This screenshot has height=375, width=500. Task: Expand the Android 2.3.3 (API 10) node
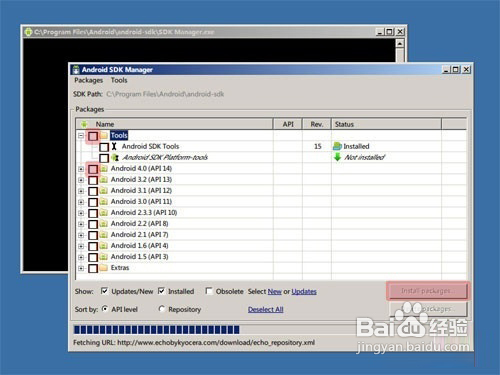click(x=81, y=213)
